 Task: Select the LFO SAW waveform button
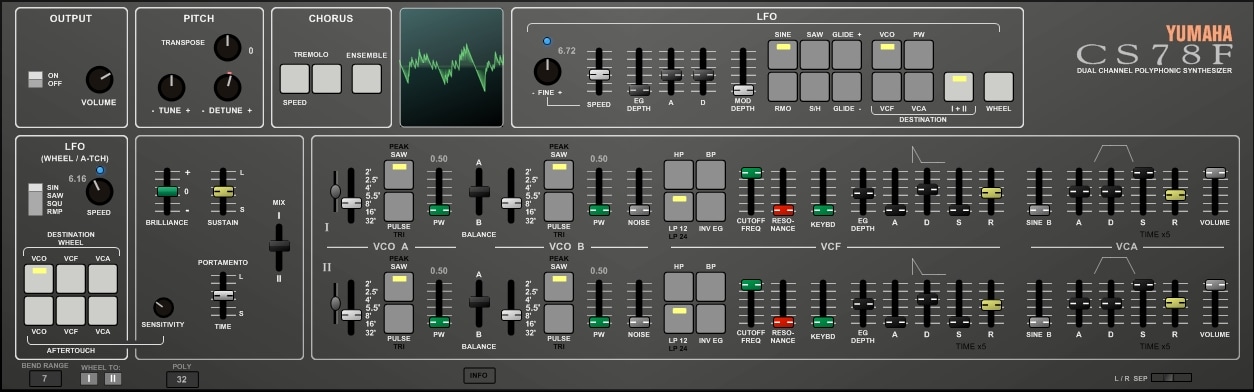coord(815,54)
